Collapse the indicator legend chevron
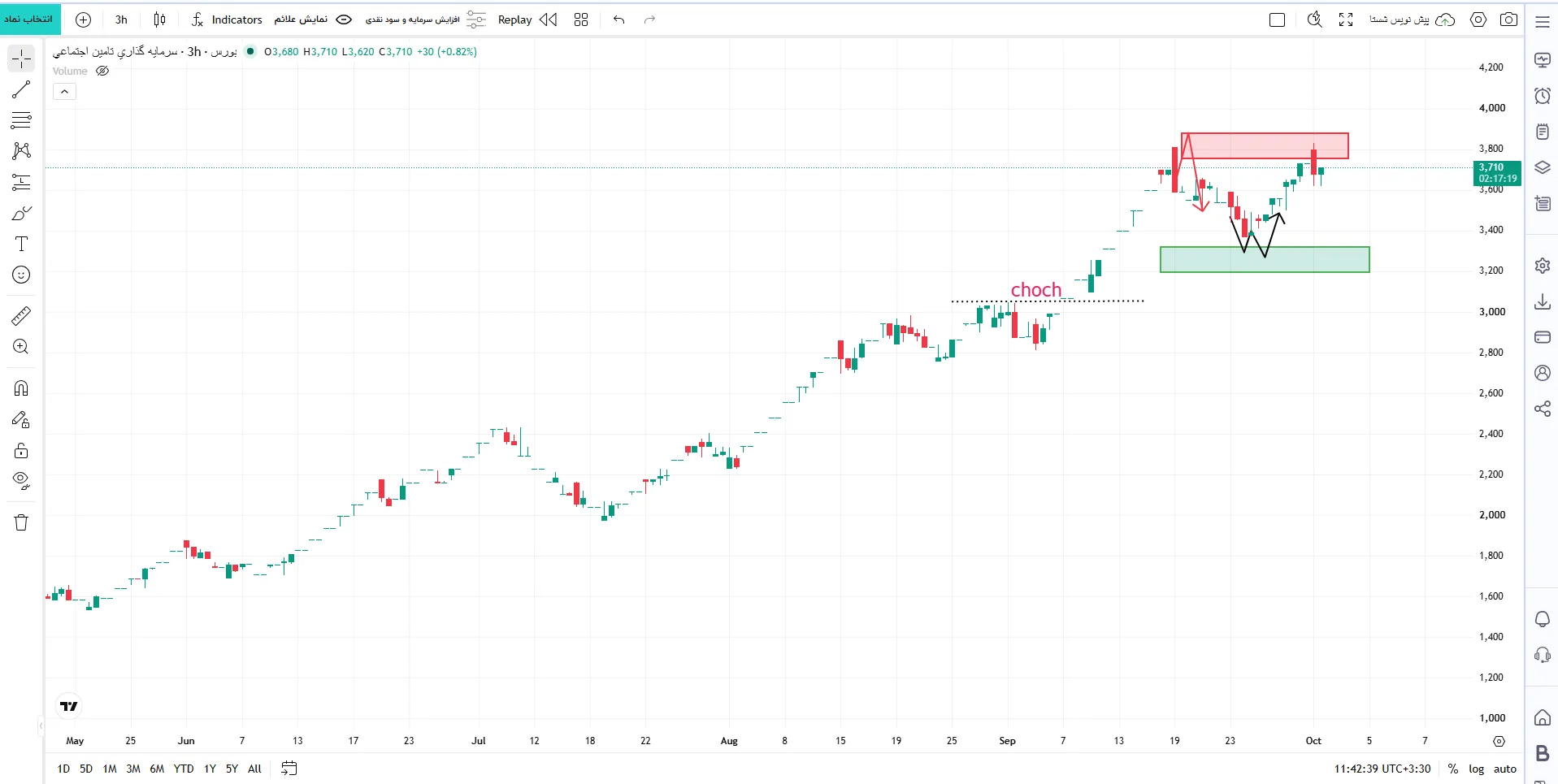1558x784 pixels. (64, 92)
